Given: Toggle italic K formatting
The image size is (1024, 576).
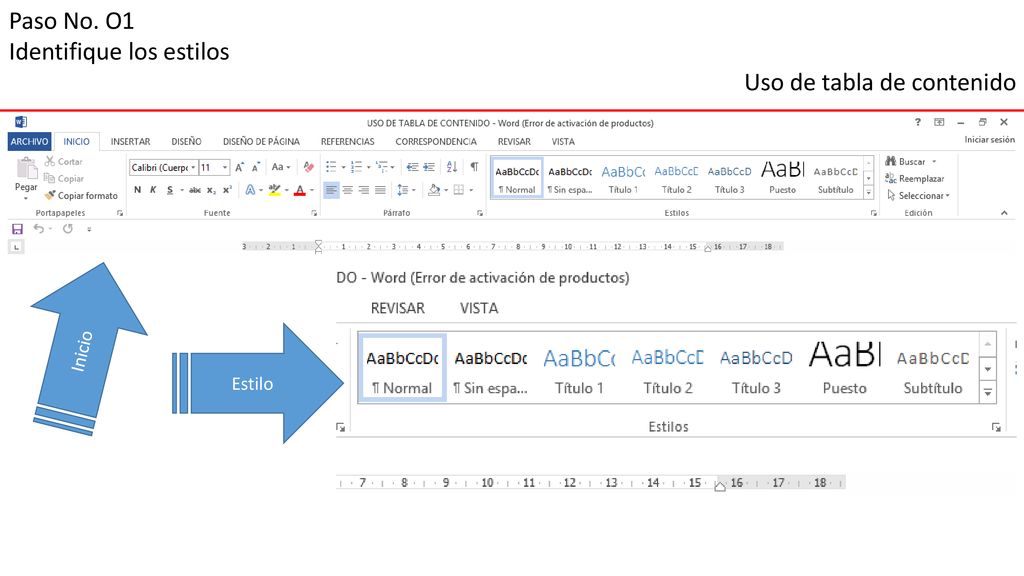Looking at the screenshot, I should [153, 190].
